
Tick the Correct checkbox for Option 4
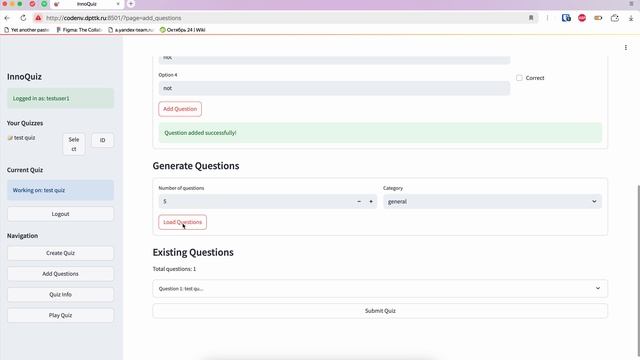point(519,78)
